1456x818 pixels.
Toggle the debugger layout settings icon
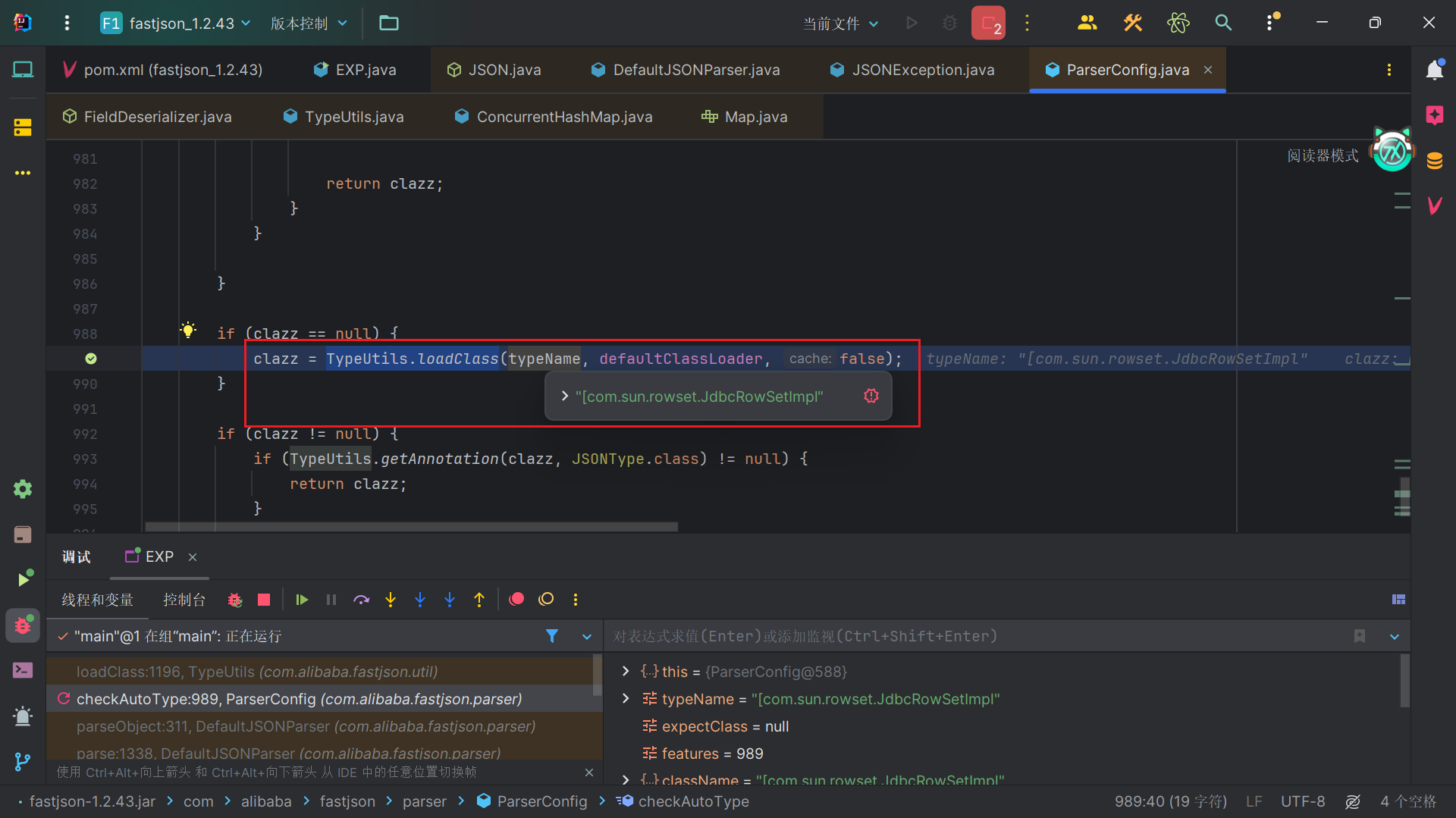click(x=1399, y=600)
